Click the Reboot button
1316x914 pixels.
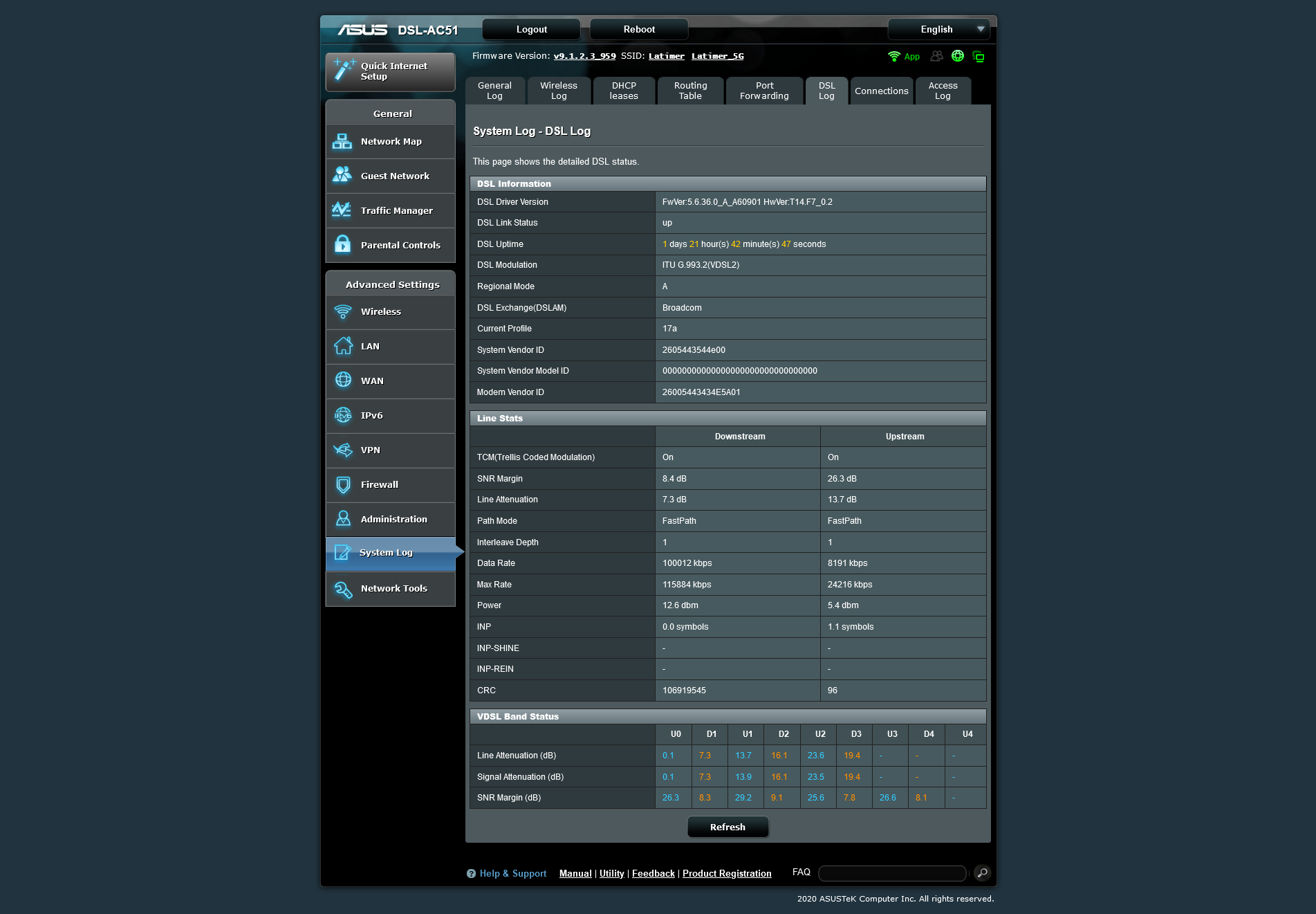(x=638, y=29)
